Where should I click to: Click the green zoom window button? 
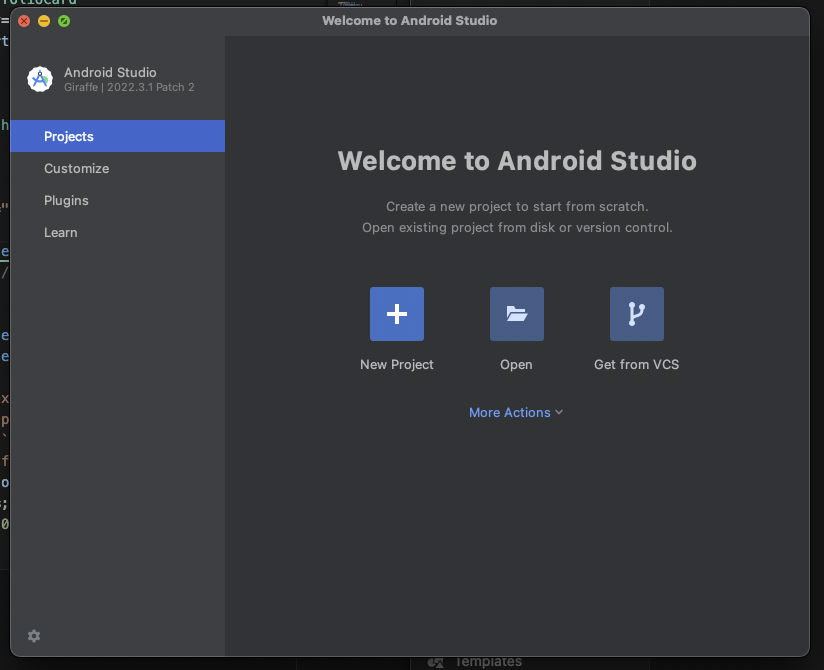pos(64,21)
